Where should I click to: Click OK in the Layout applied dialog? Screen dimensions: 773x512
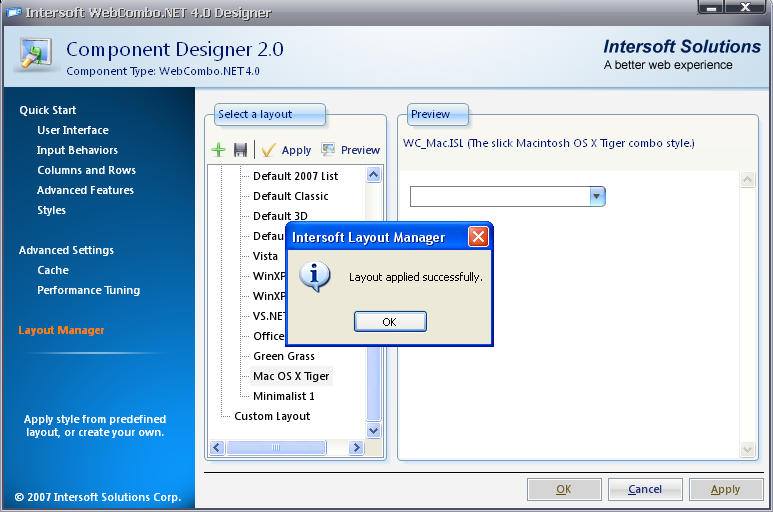390,322
